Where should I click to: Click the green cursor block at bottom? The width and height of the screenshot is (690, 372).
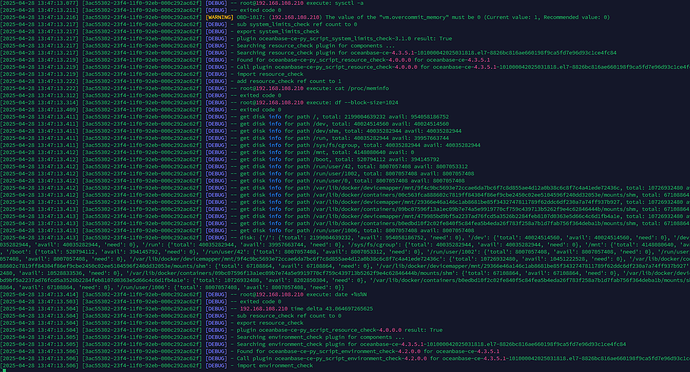pyautogui.click(x=4, y=370)
